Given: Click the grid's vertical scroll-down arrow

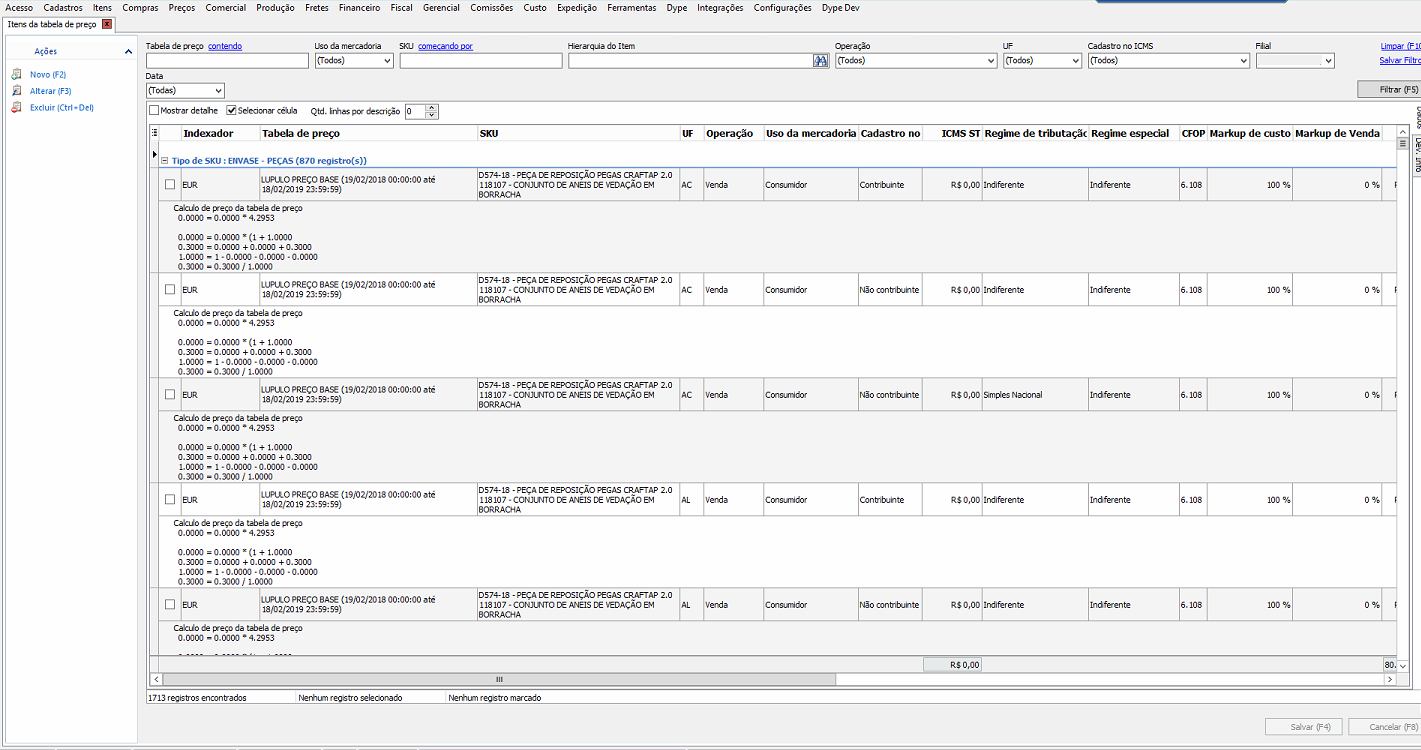Looking at the screenshot, I should [x=1403, y=666].
